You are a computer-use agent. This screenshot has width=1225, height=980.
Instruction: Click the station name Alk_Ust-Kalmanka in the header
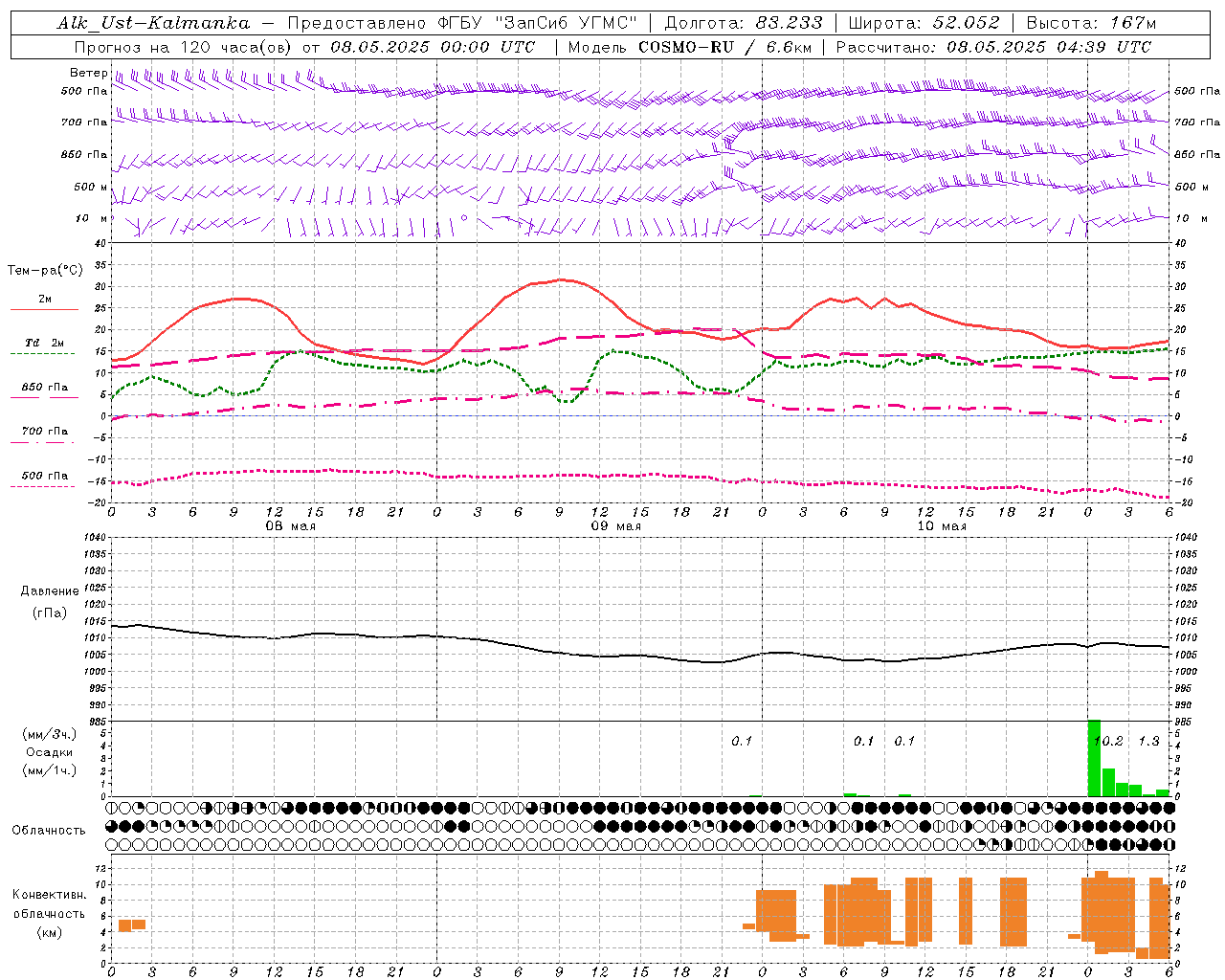coord(153,23)
